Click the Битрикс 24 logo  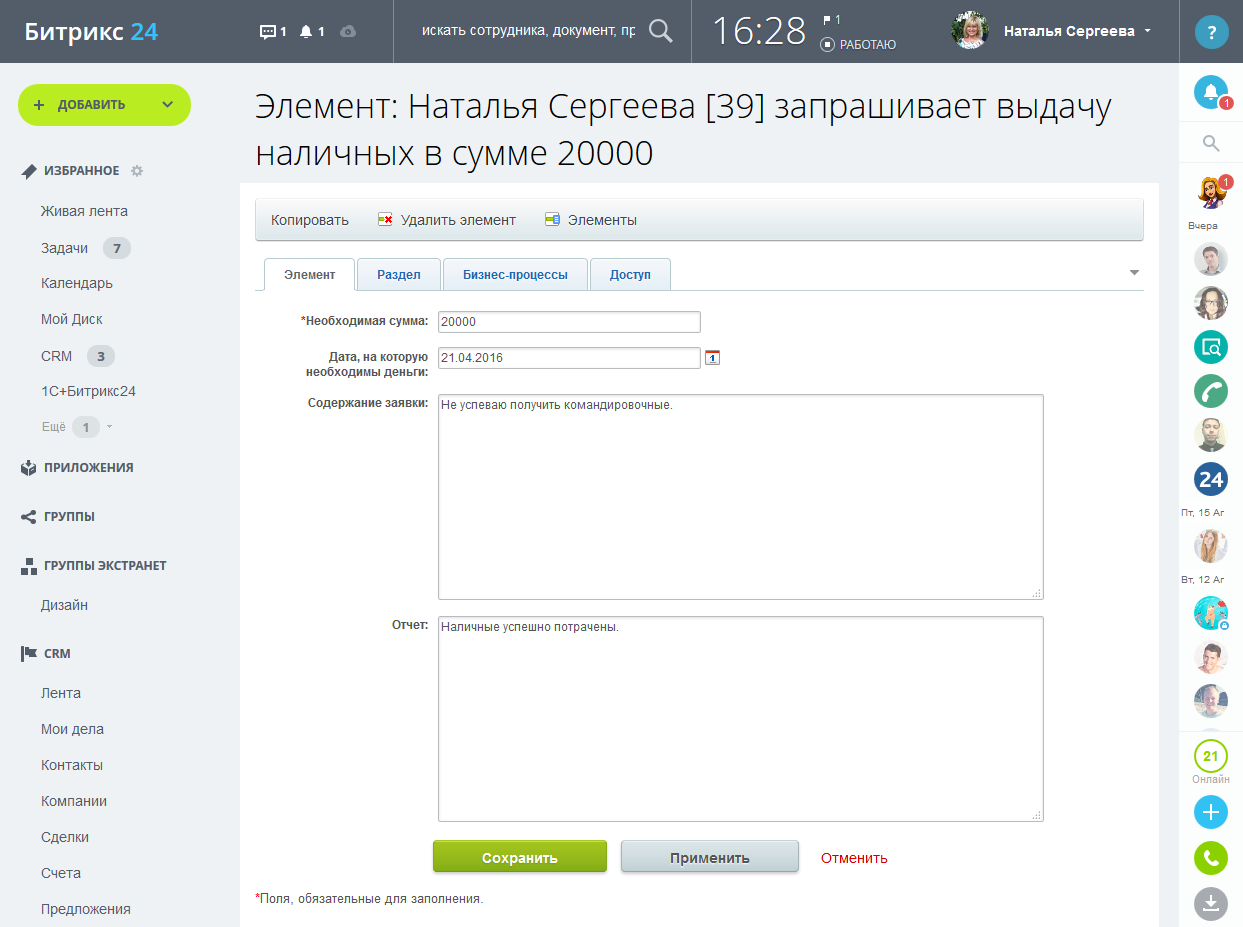tap(91, 31)
